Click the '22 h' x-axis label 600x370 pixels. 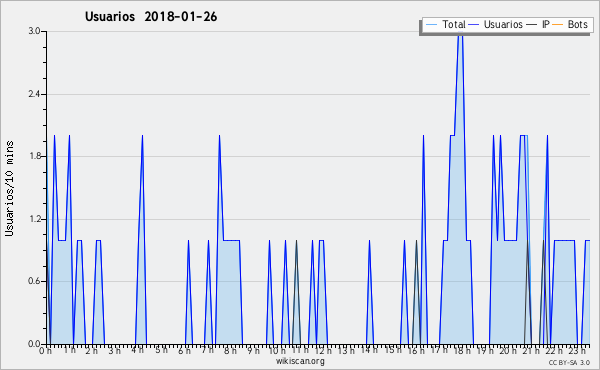[554, 351]
